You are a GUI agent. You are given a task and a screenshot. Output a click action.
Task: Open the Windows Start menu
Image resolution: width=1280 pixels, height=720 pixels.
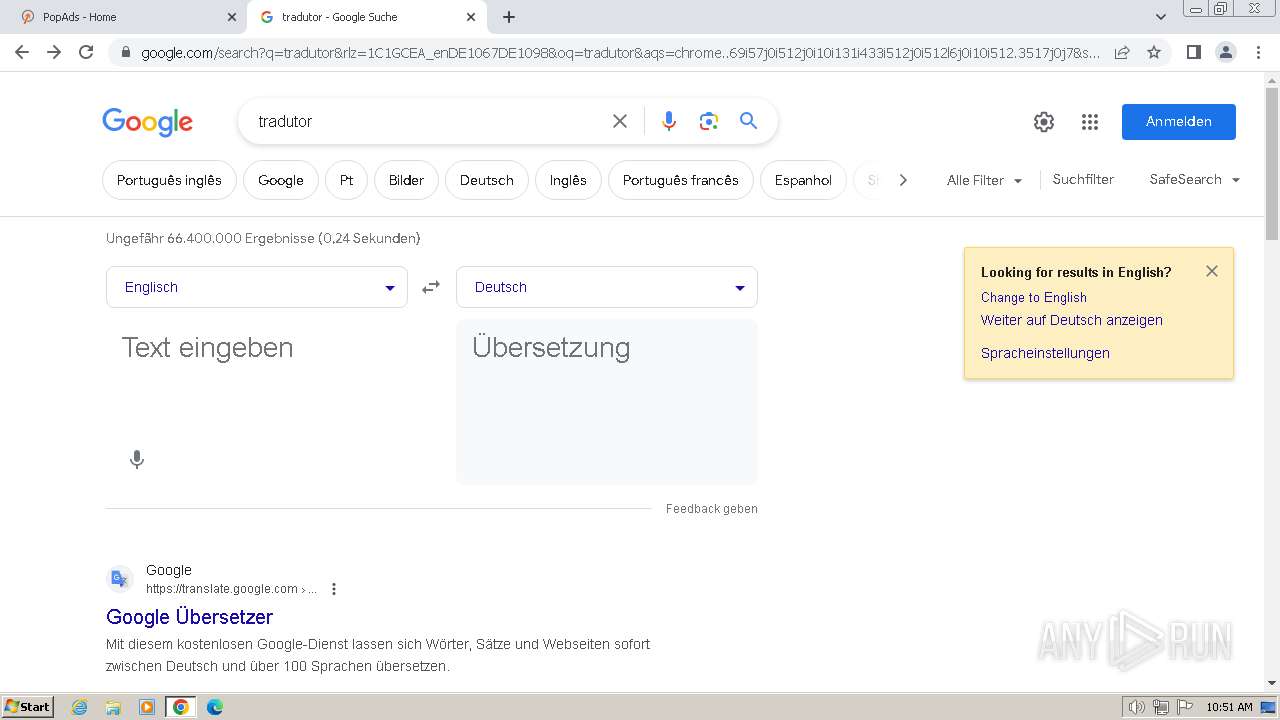(27, 706)
